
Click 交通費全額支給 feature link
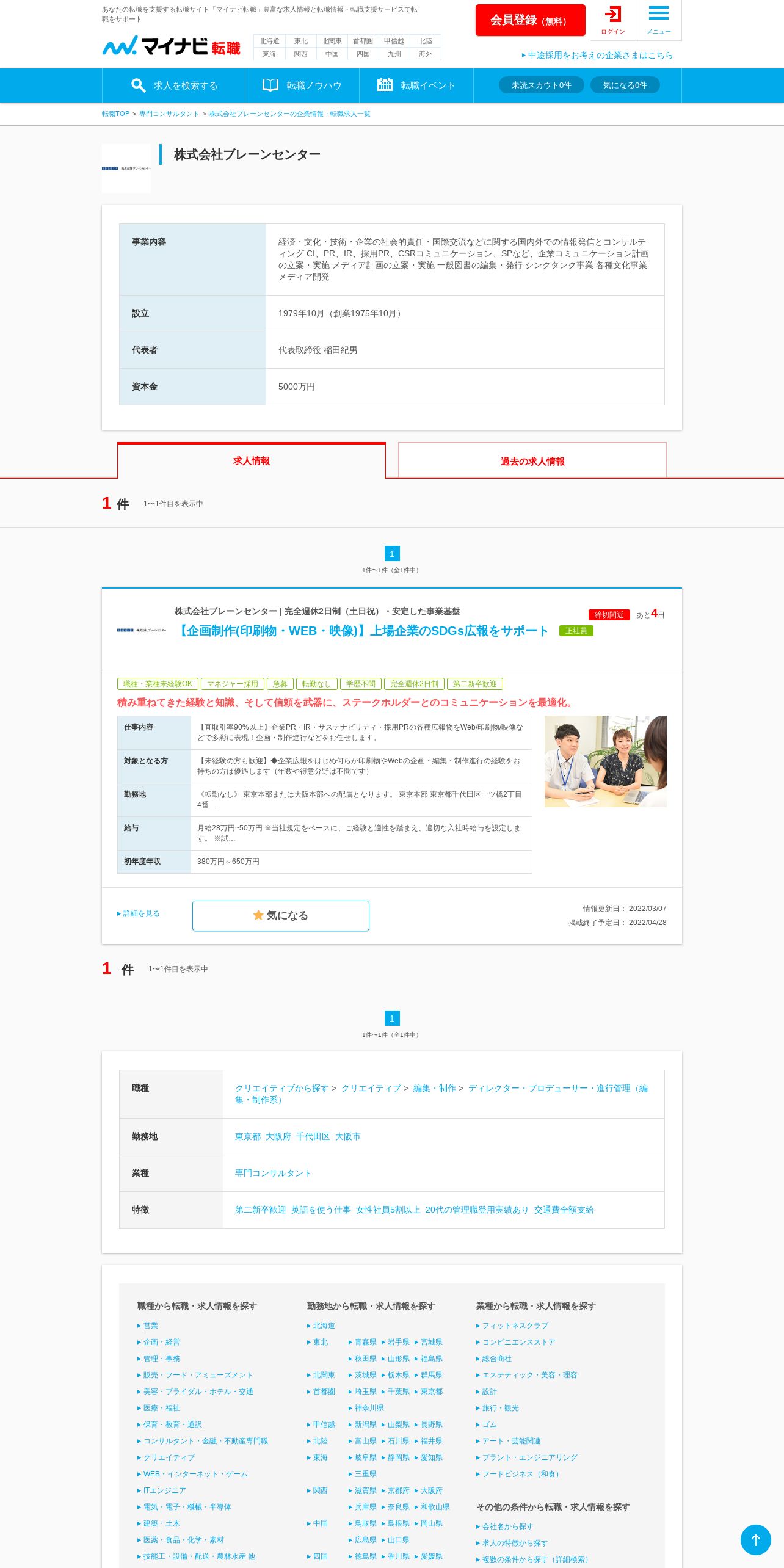[x=564, y=1210]
